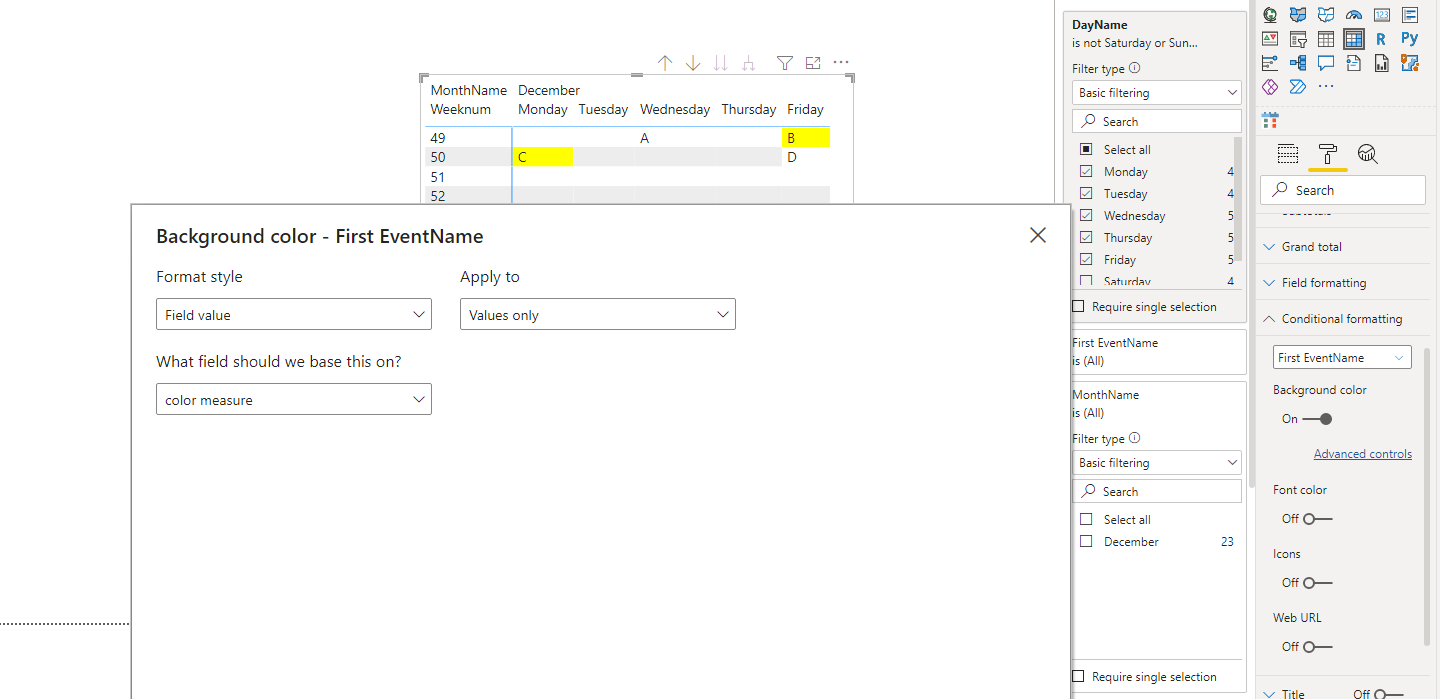Go to next level double-arrow icon
This screenshot has height=699, width=1440.
click(721, 63)
